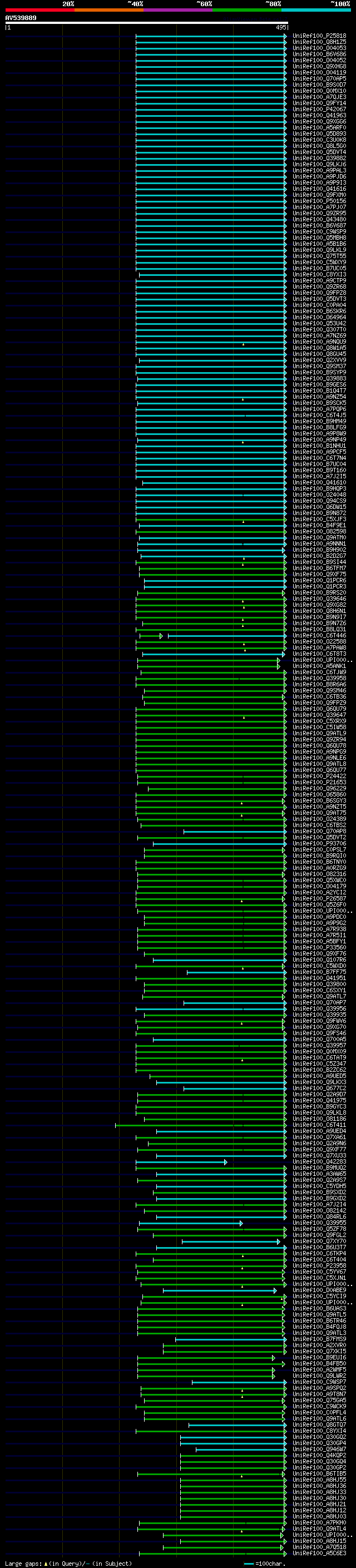Click the cyan segment in the UniRef100_C6T446 row

[227, 635]
